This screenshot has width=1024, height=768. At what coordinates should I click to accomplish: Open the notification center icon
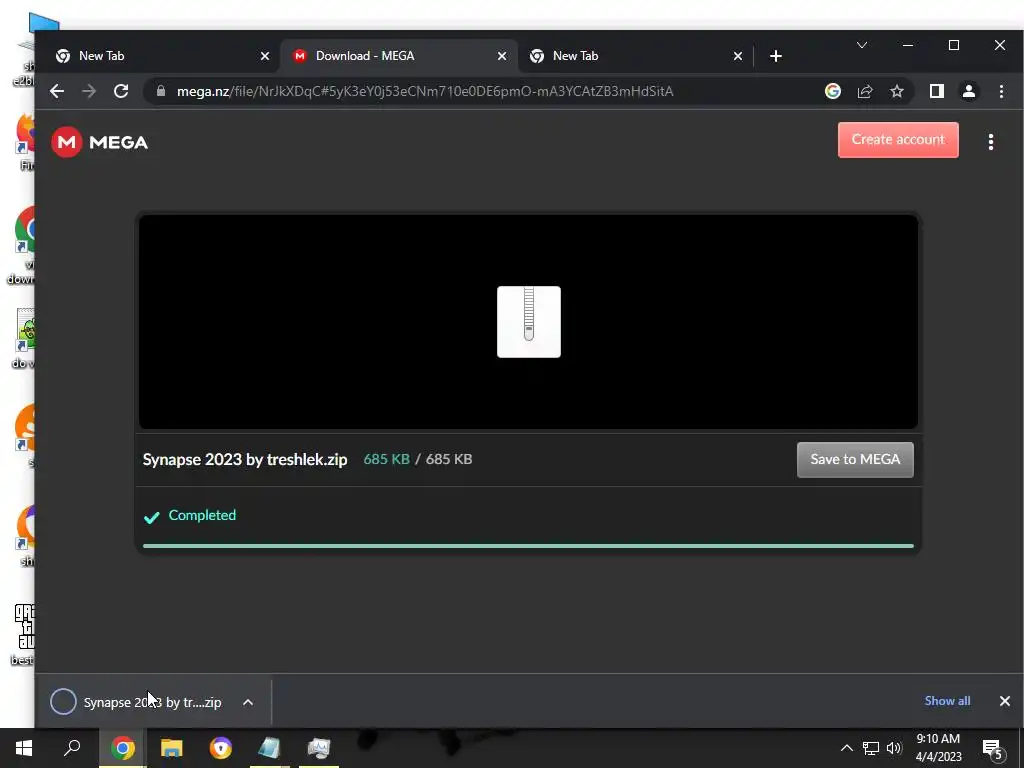(993, 748)
